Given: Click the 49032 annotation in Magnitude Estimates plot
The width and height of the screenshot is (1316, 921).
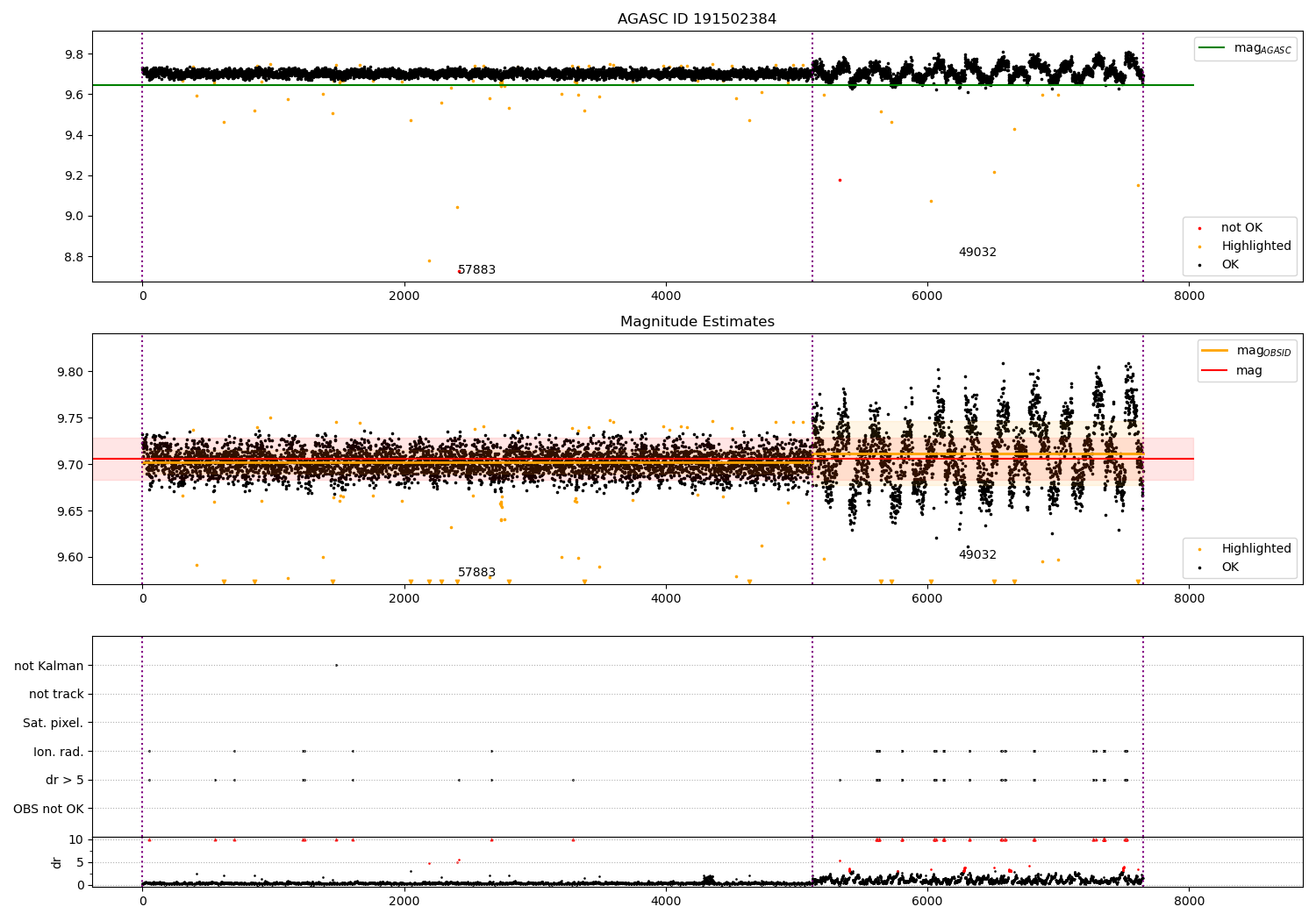Looking at the screenshot, I should [977, 555].
